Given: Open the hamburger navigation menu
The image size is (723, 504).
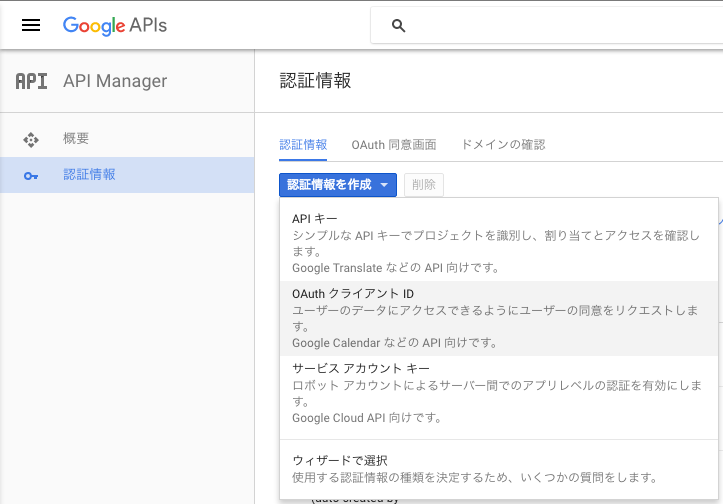Looking at the screenshot, I should [31, 25].
